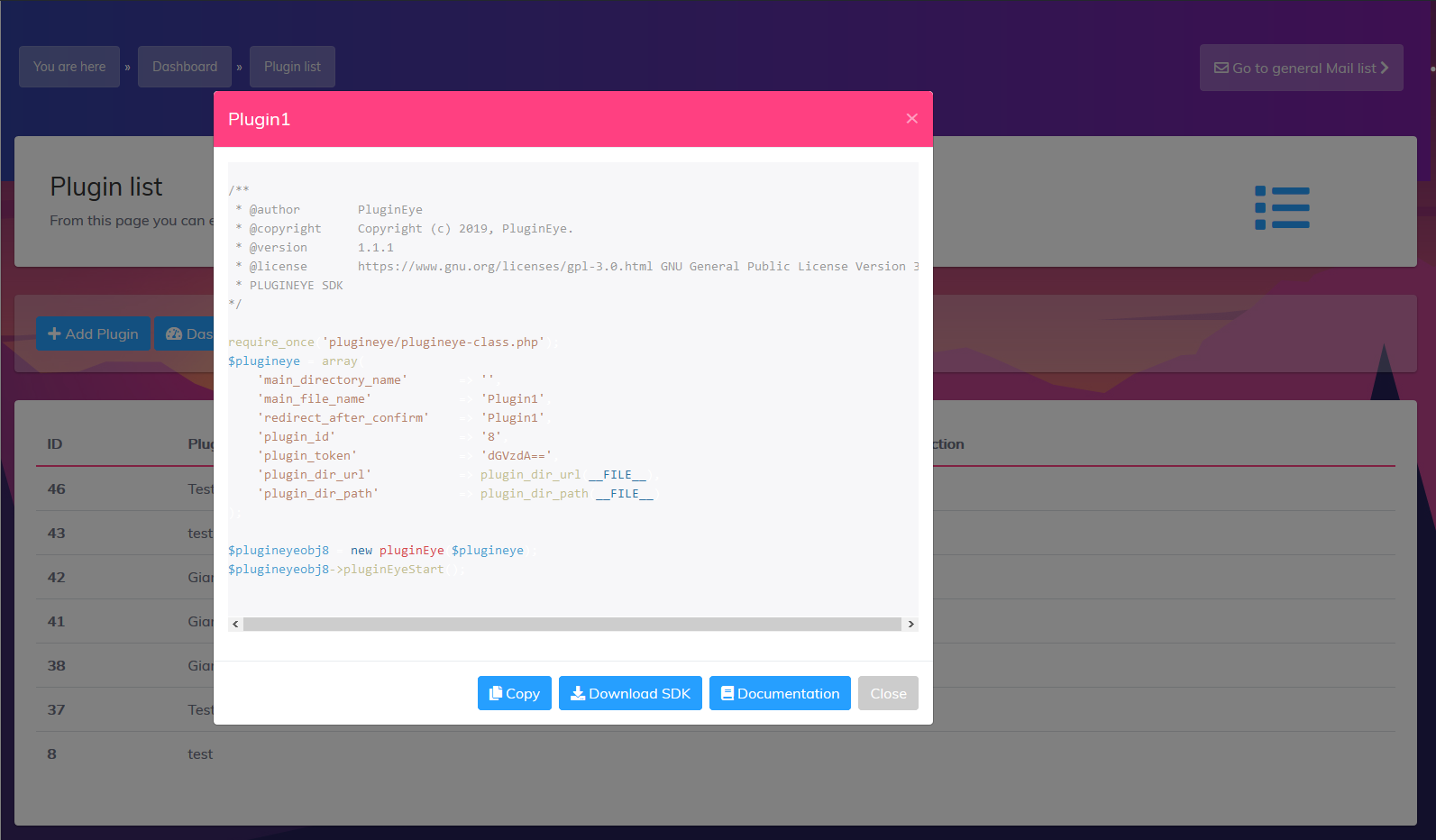1436x840 pixels.
Task: Click the 'test' name in row 8
Action: tap(200, 753)
